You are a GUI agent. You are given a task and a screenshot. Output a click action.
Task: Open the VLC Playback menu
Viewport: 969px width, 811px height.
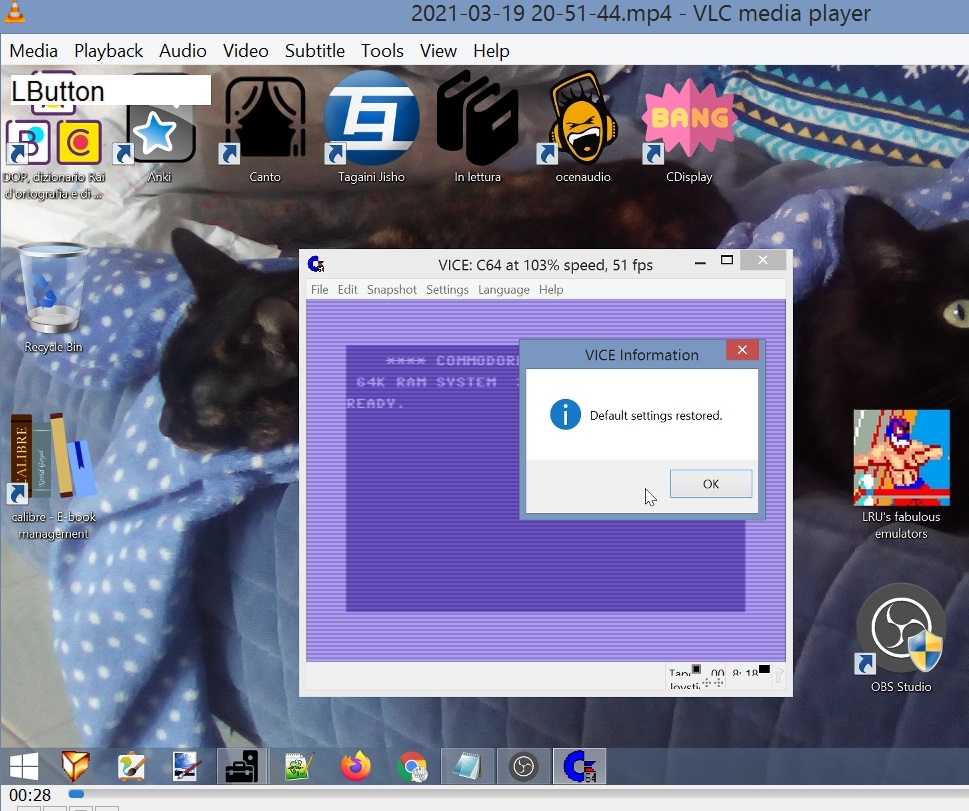click(108, 51)
